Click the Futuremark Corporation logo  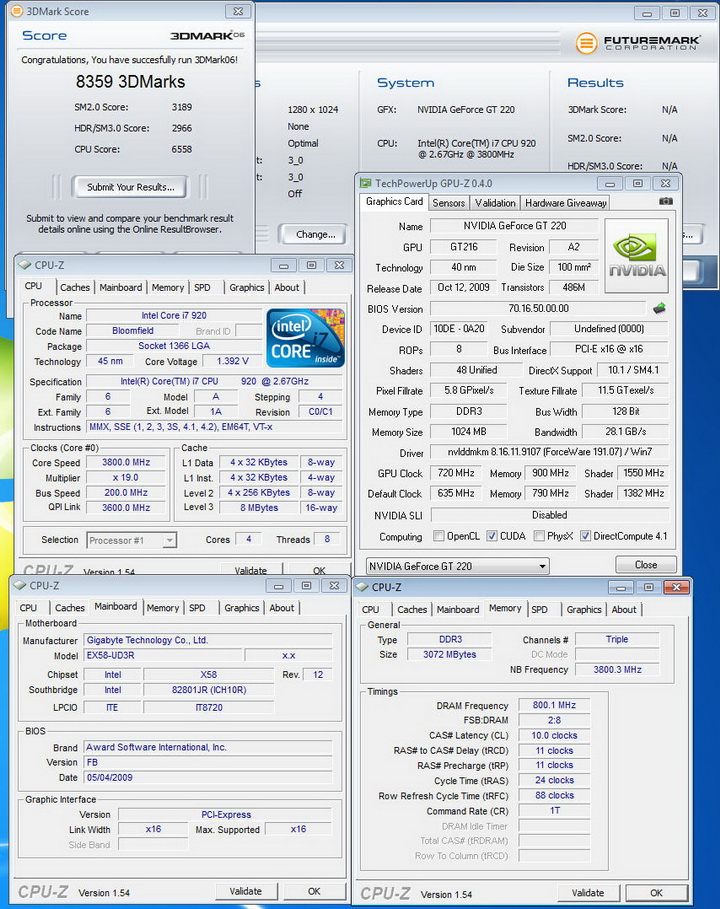638,43
